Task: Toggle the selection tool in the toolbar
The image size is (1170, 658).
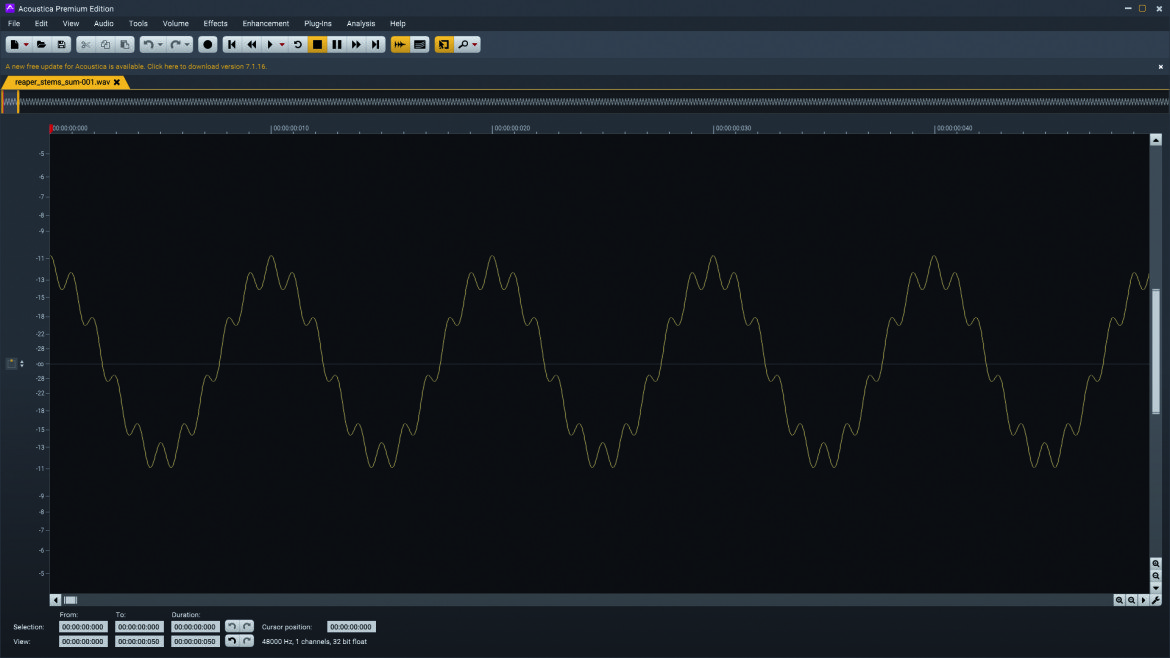Action: 443,45
